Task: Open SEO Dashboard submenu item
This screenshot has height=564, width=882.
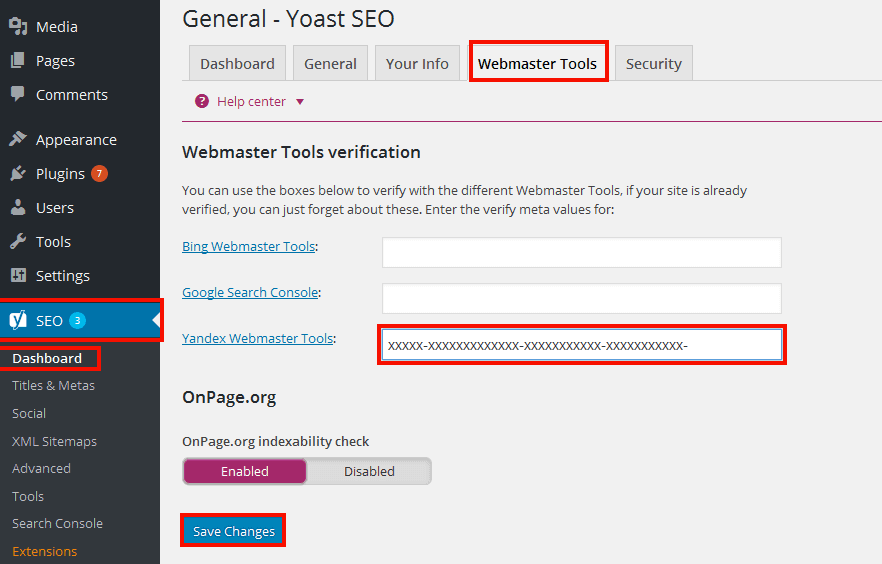Action: pyautogui.click(x=47, y=358)
